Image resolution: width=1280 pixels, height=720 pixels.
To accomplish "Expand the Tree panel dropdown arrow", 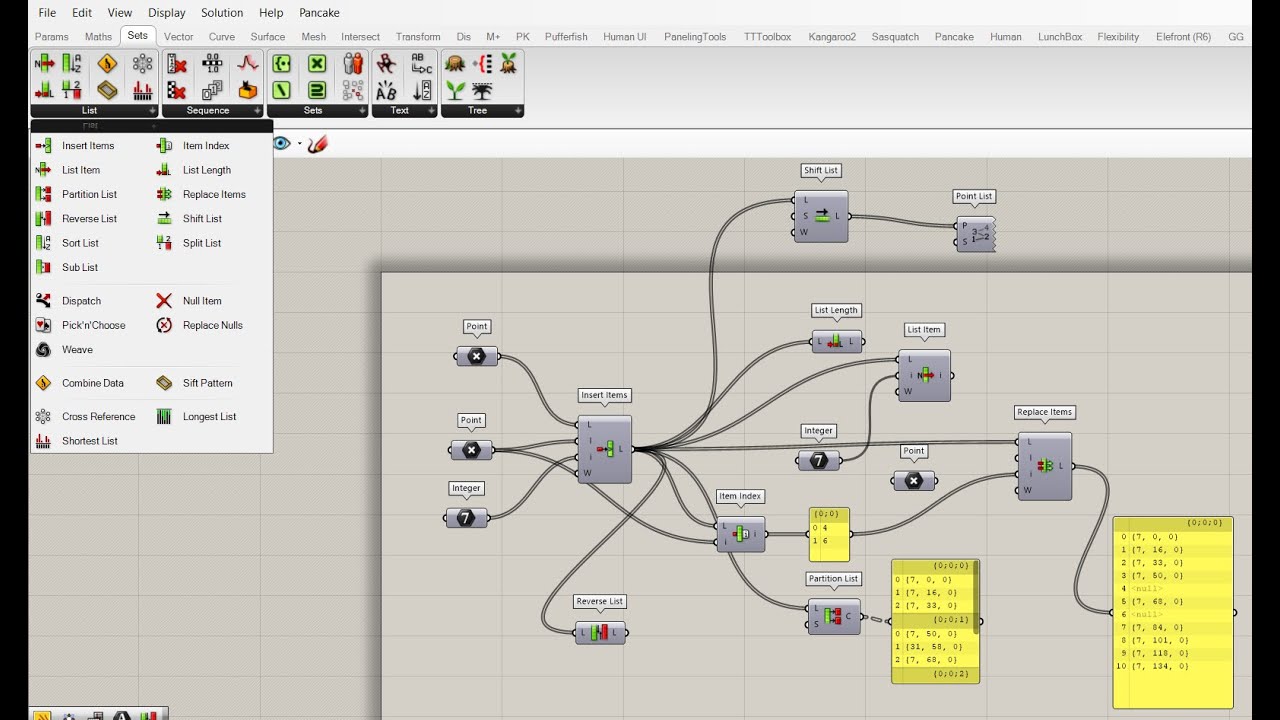I will (x=518, y=111).
